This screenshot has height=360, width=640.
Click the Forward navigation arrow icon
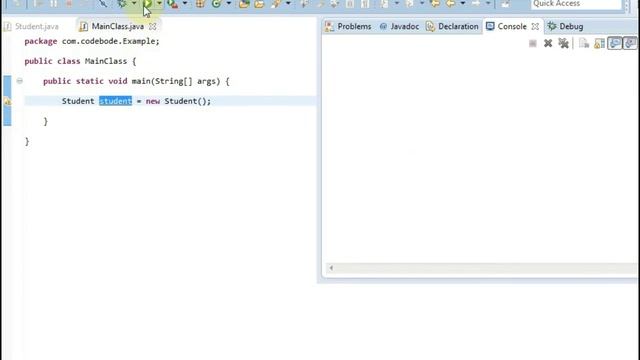pyautogui.click(x=476, y=4)
